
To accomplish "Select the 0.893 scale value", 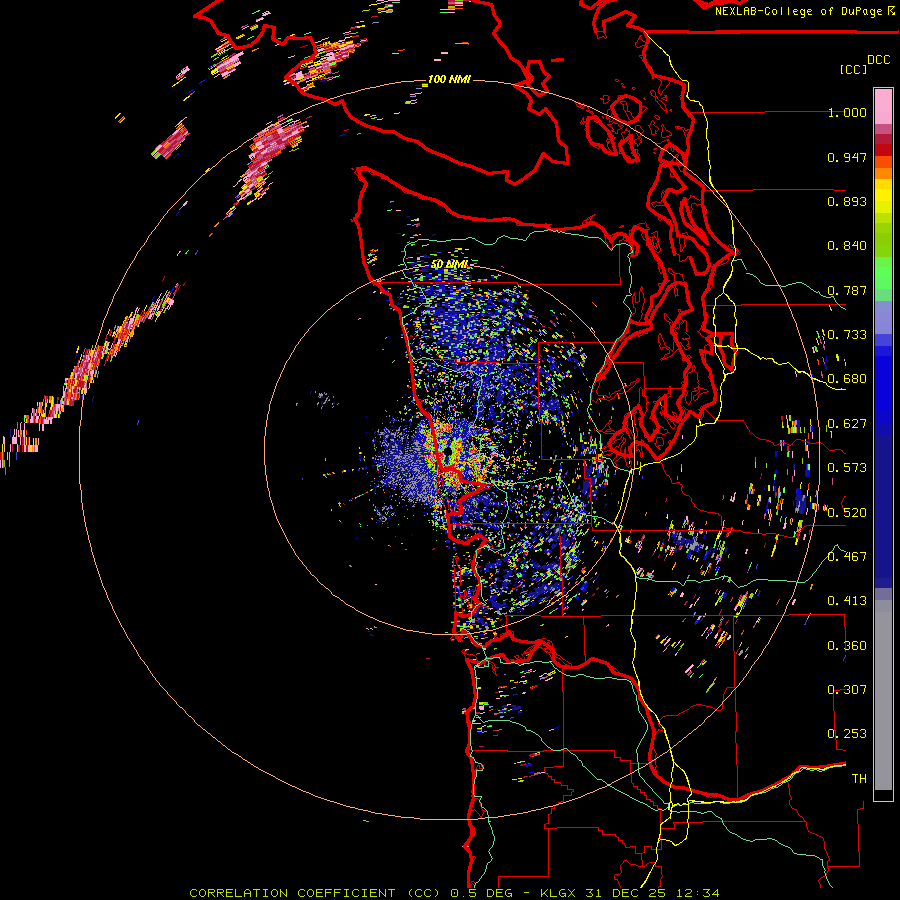I will (847, 201).
